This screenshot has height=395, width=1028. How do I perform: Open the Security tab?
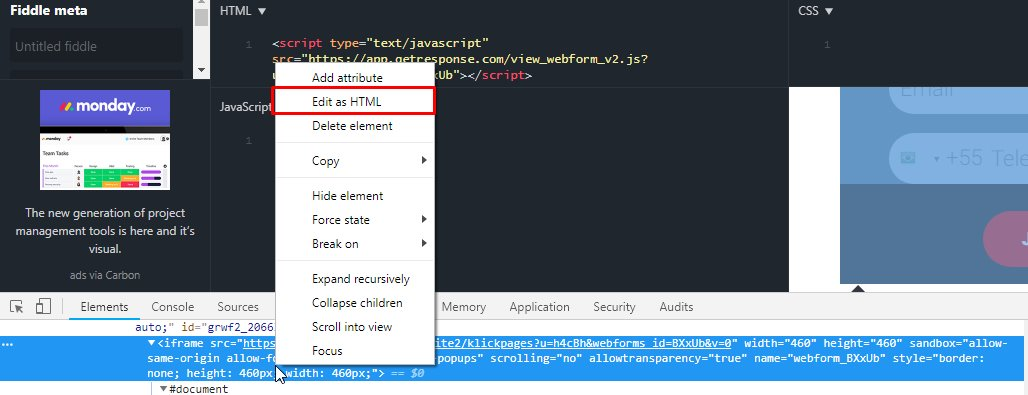click(x=614, y=306)
